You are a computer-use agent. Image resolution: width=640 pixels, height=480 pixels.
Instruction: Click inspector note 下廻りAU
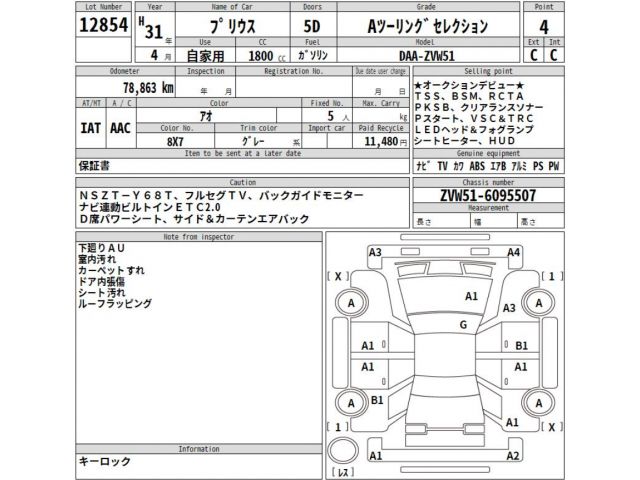(x=101, y=248)
